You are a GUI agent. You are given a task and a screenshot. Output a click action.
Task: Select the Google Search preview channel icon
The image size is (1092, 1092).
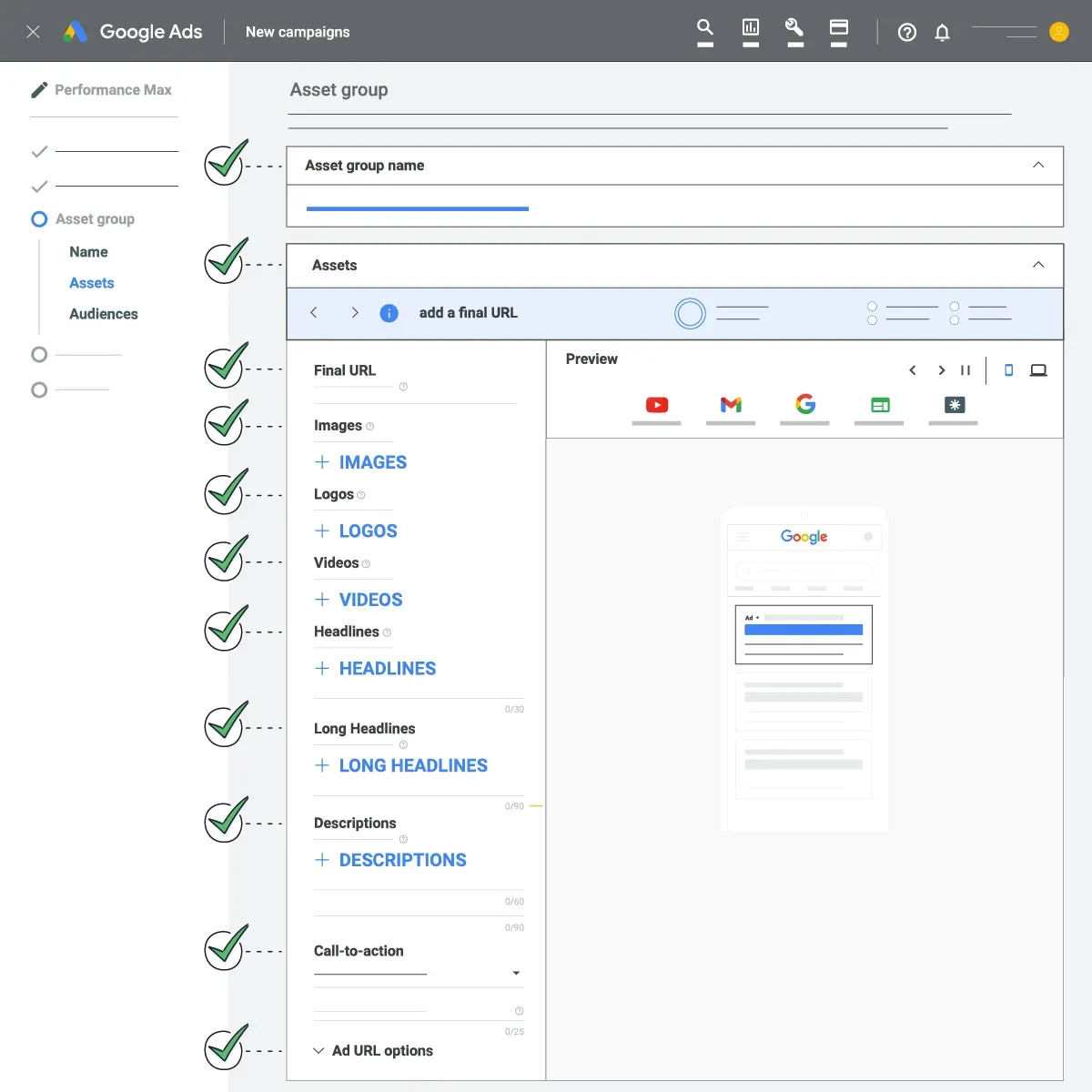click(804, 405)
